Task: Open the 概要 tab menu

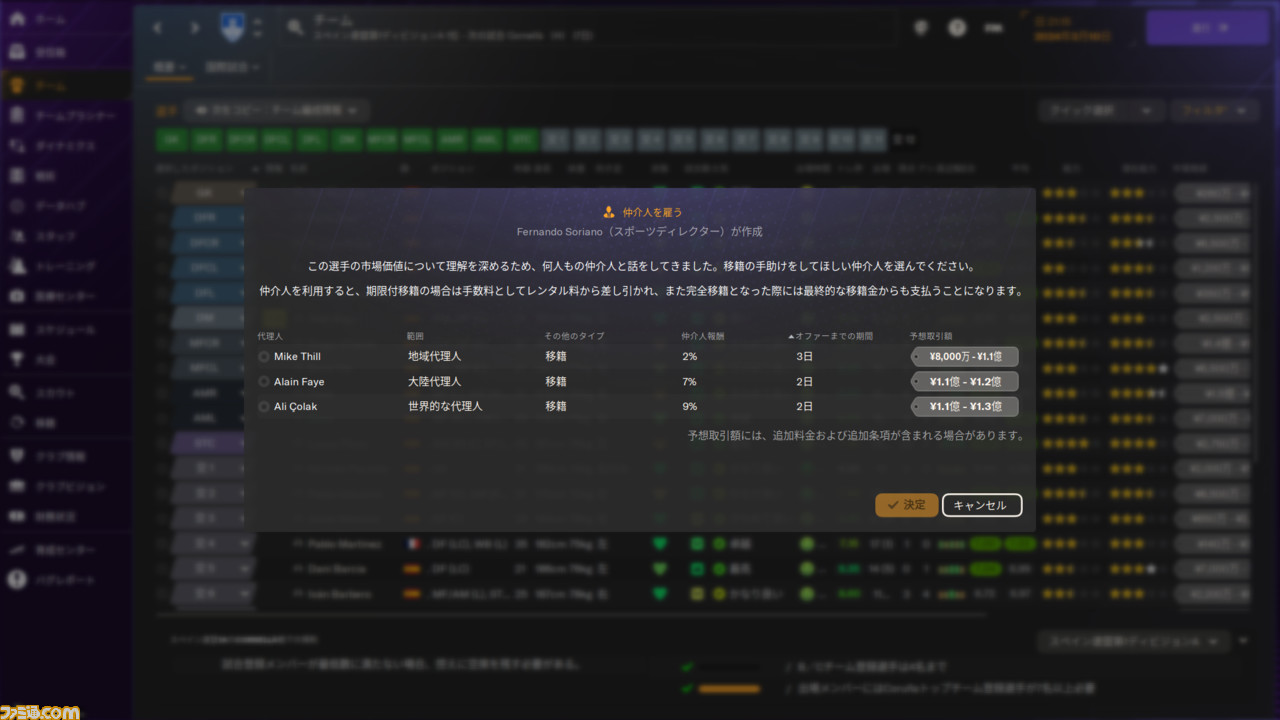Action: pyautogui.click(x=169, y=67)
